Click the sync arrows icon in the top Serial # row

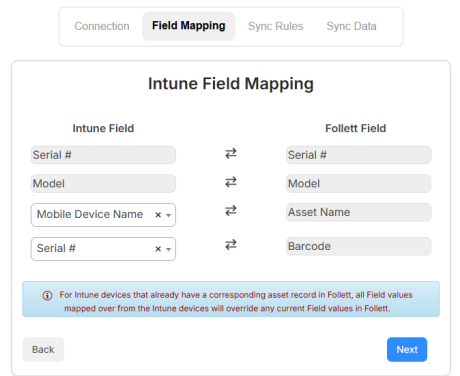pos(231,153)
